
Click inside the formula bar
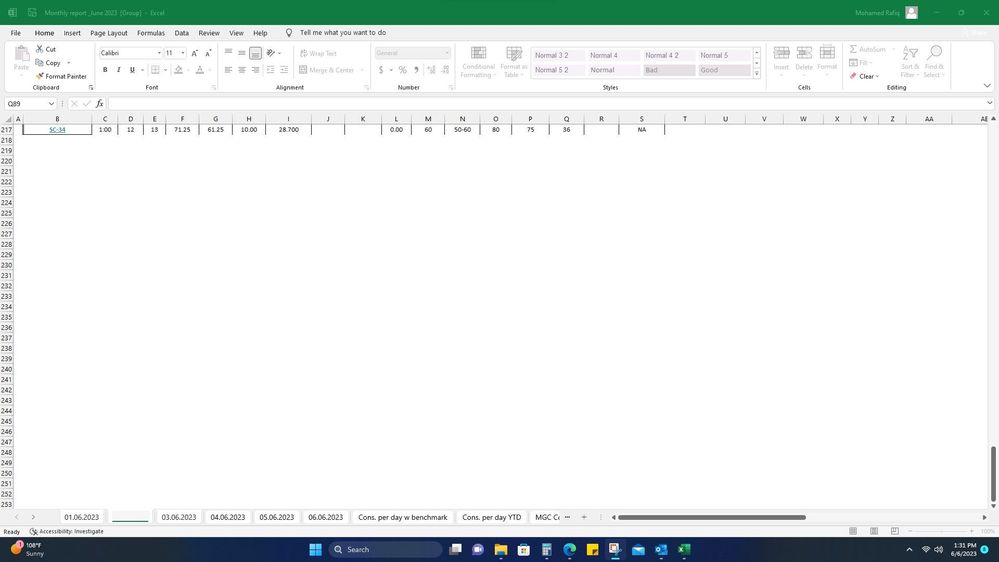[x=546, y=103]
